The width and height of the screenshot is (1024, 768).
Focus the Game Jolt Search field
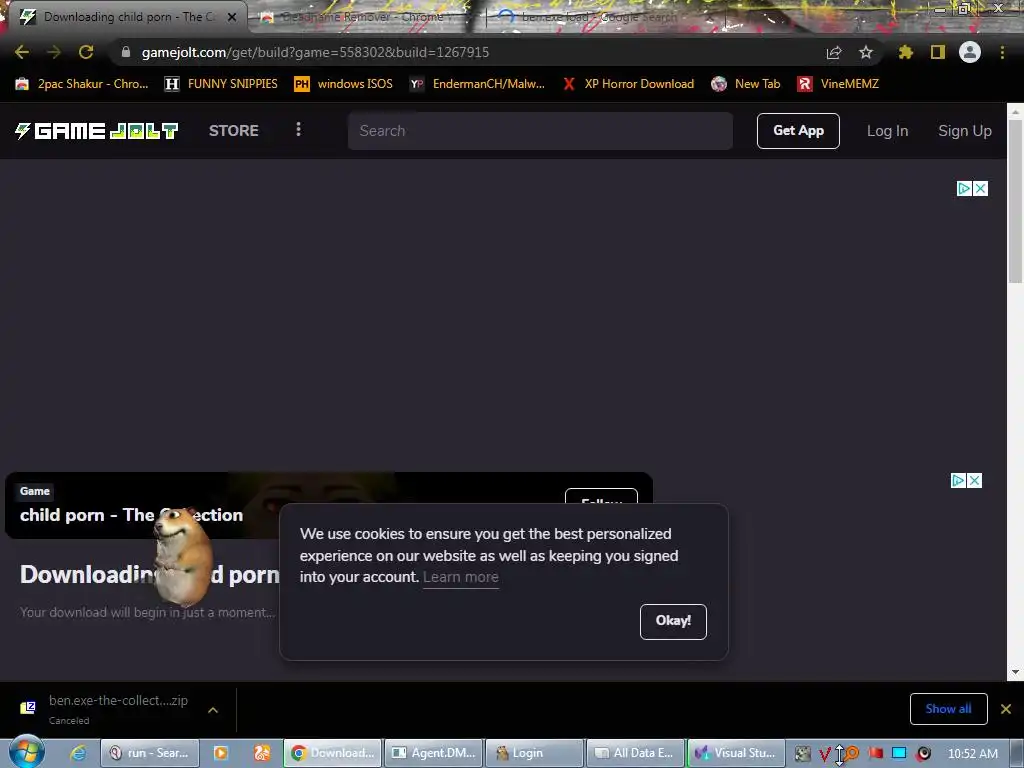coord(540,131)
